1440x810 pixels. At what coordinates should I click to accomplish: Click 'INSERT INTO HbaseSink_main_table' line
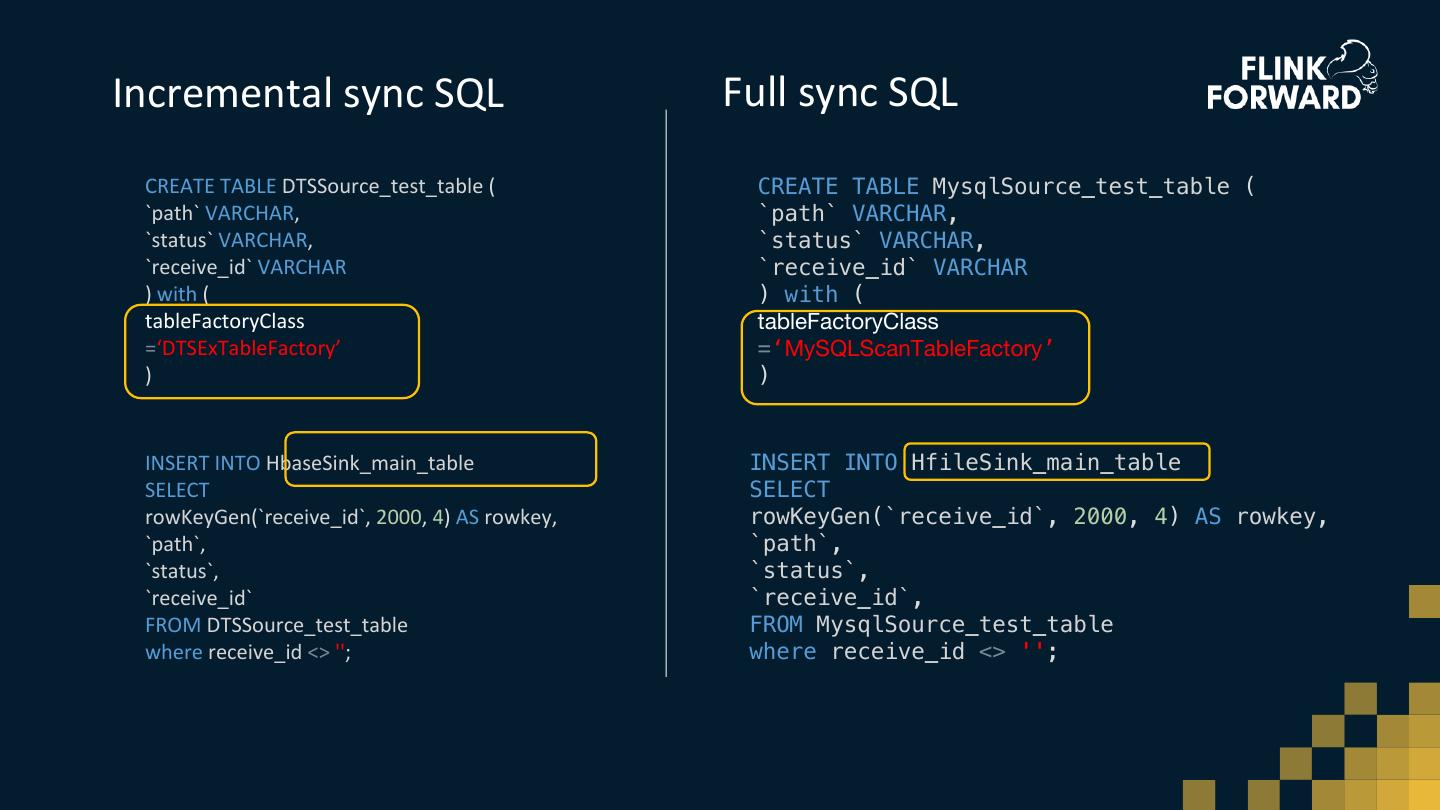coord(309,463)
